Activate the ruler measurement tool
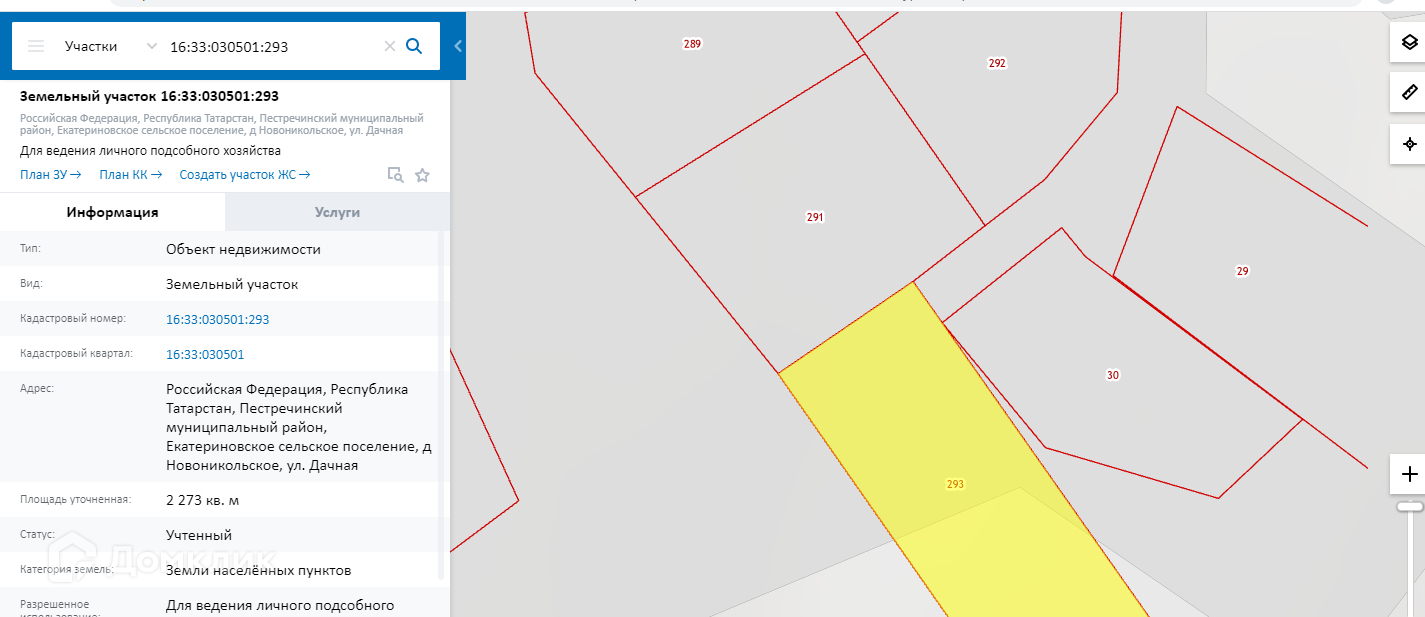The height and width of the screenshot is (617, 1425). pos(1409,93)
